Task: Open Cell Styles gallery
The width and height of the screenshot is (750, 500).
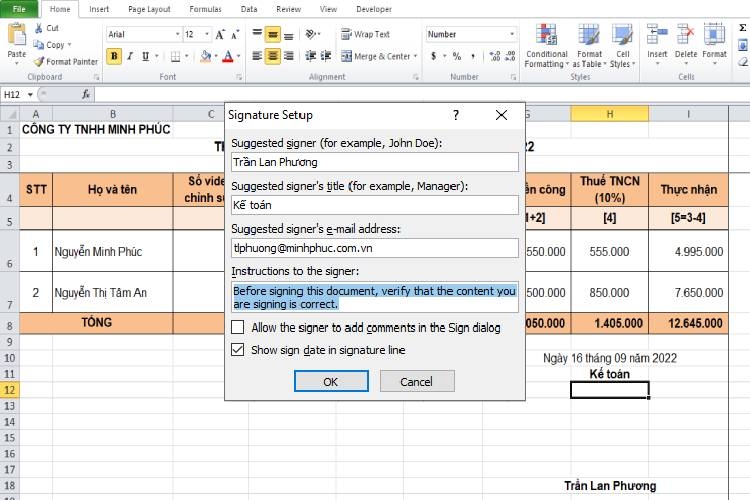Action: (622, 46)
